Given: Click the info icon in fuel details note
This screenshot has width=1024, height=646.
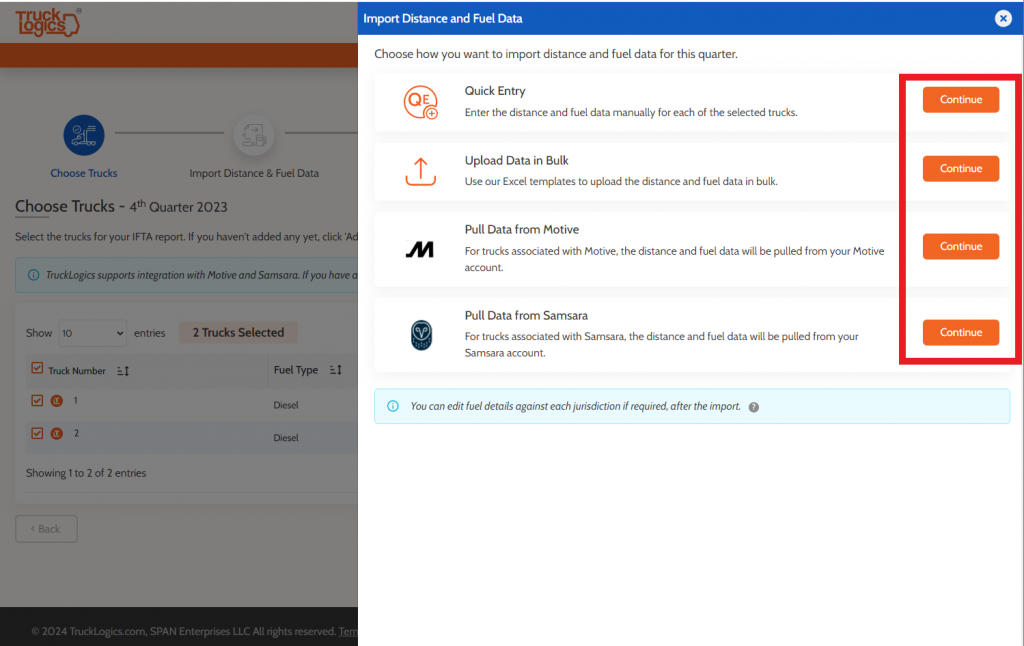Looking at the screenshot, I should (392, 406).
